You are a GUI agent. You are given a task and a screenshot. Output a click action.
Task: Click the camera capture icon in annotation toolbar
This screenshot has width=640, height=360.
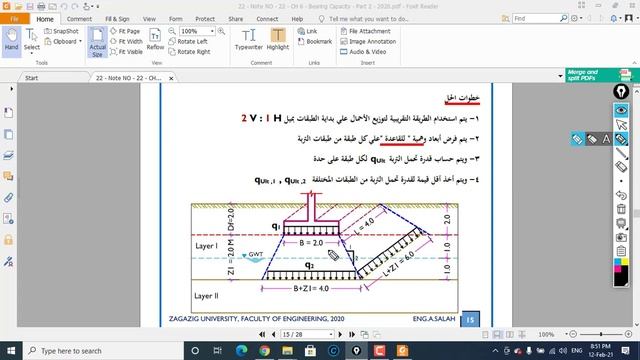(x=621, y=237)
